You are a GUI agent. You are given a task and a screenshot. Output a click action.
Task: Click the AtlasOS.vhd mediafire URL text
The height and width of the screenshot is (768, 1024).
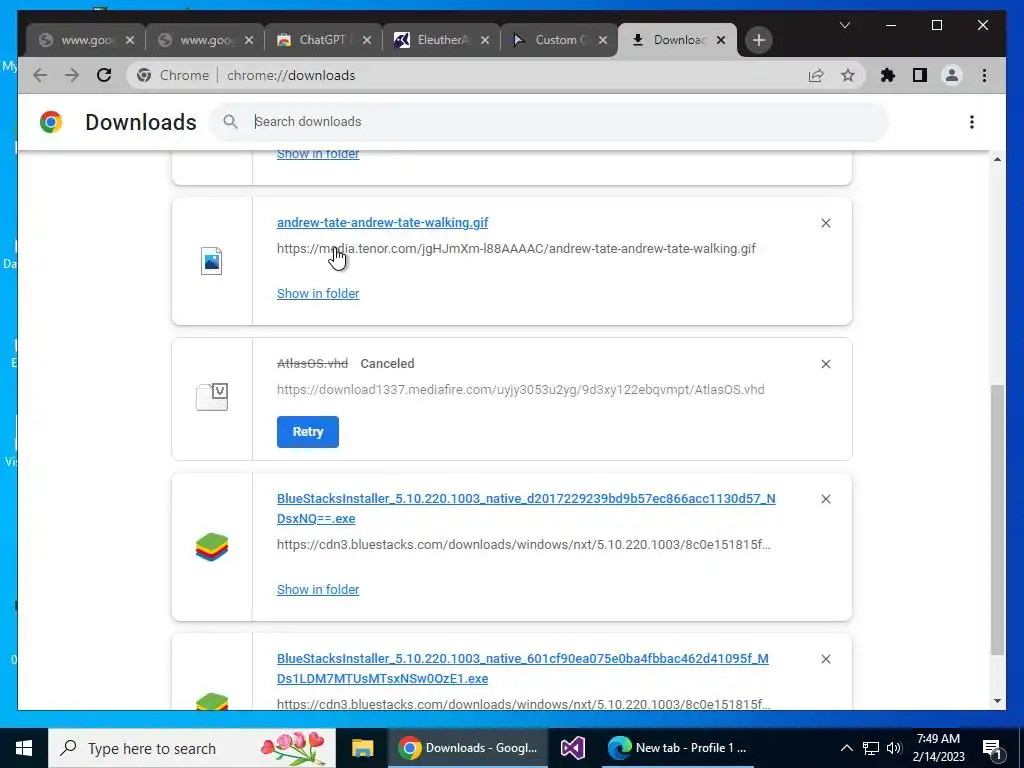pyautogui.click(x=520, y=389)
